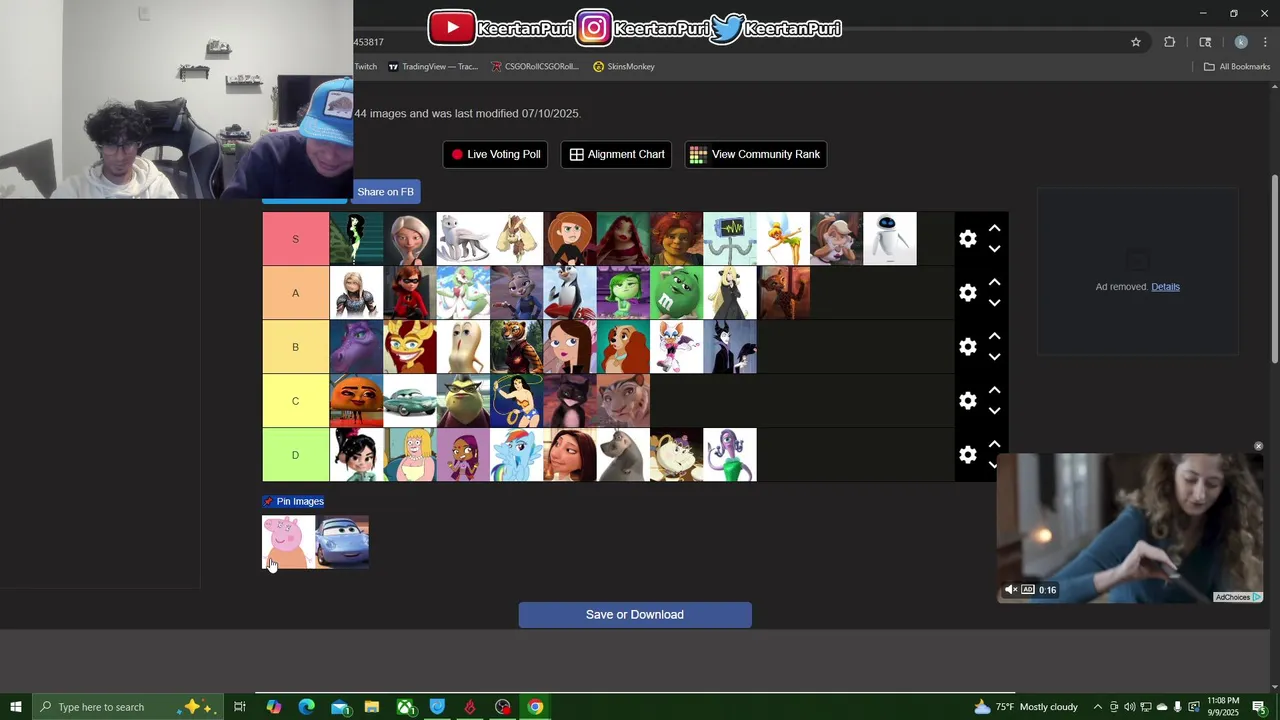The width and height of the screenshot is (1280, 720).
Task: Select the D tier color label
Action: (x=295, y=455)
